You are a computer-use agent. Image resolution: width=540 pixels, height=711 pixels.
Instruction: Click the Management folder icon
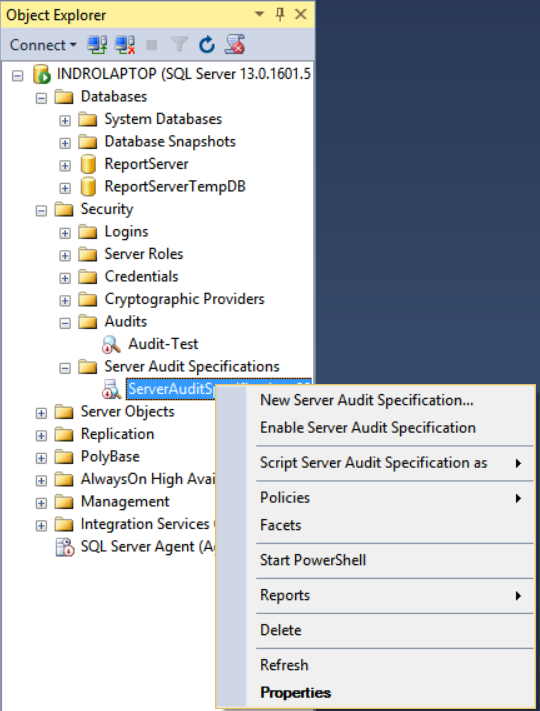coord(64,502)
